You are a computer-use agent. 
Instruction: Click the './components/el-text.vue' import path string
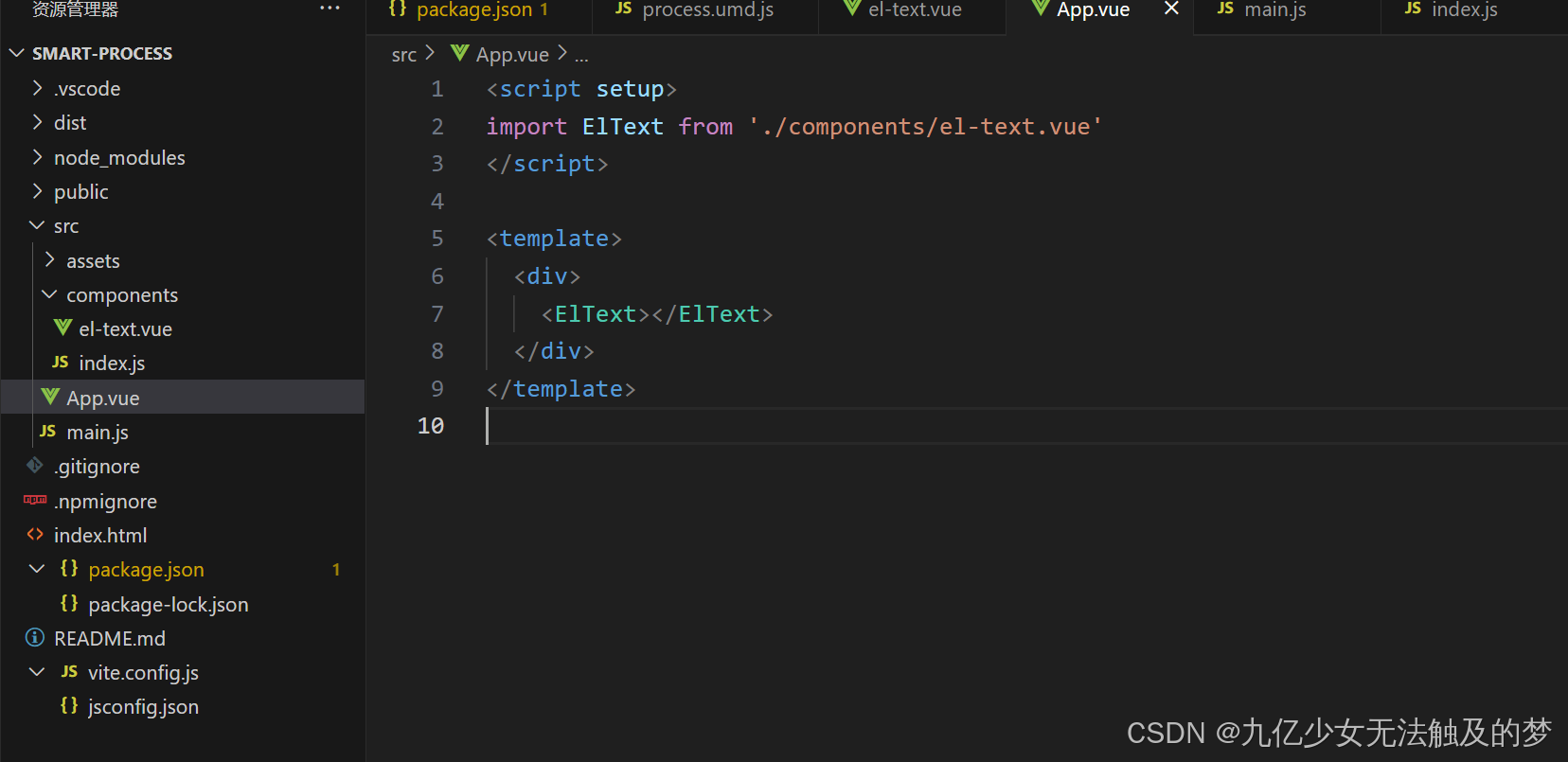coord(925,127)
